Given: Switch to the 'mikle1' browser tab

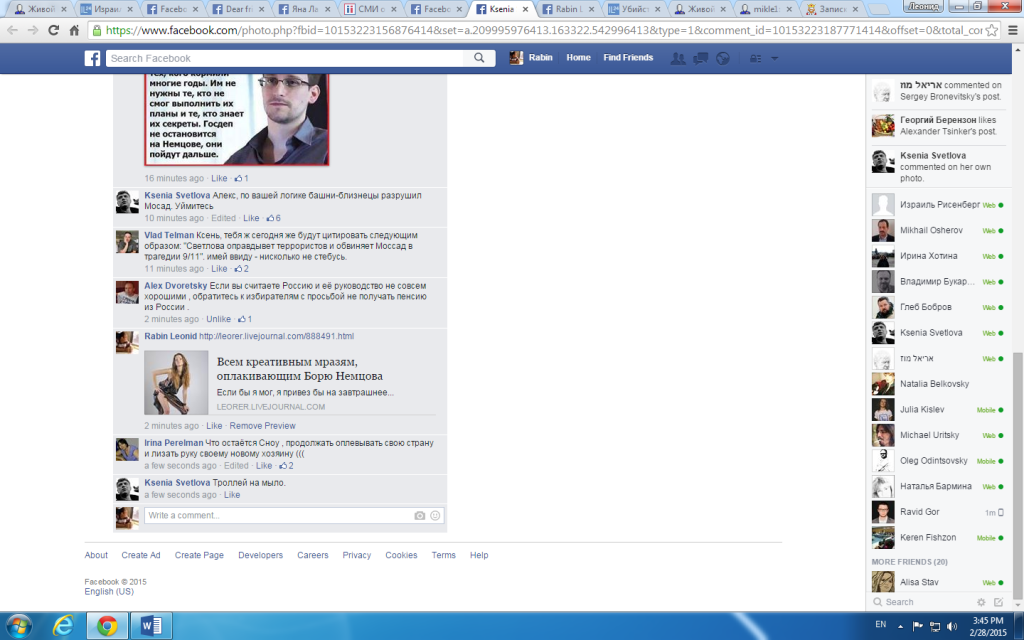Looking at the screenshot, I should pyautogui.click(x=767, y=9).
